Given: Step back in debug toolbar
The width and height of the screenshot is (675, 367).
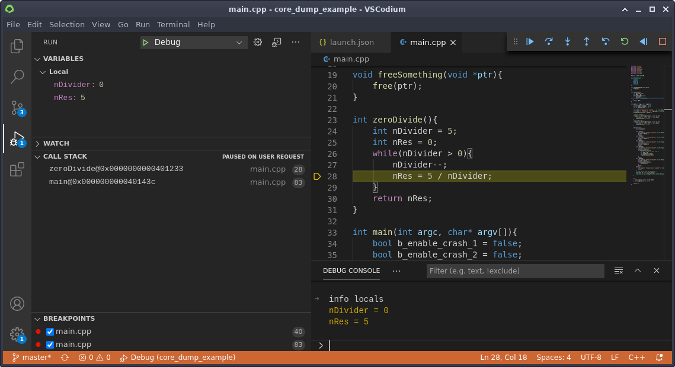Looking at the screenshot, I should tap(606, 42).
